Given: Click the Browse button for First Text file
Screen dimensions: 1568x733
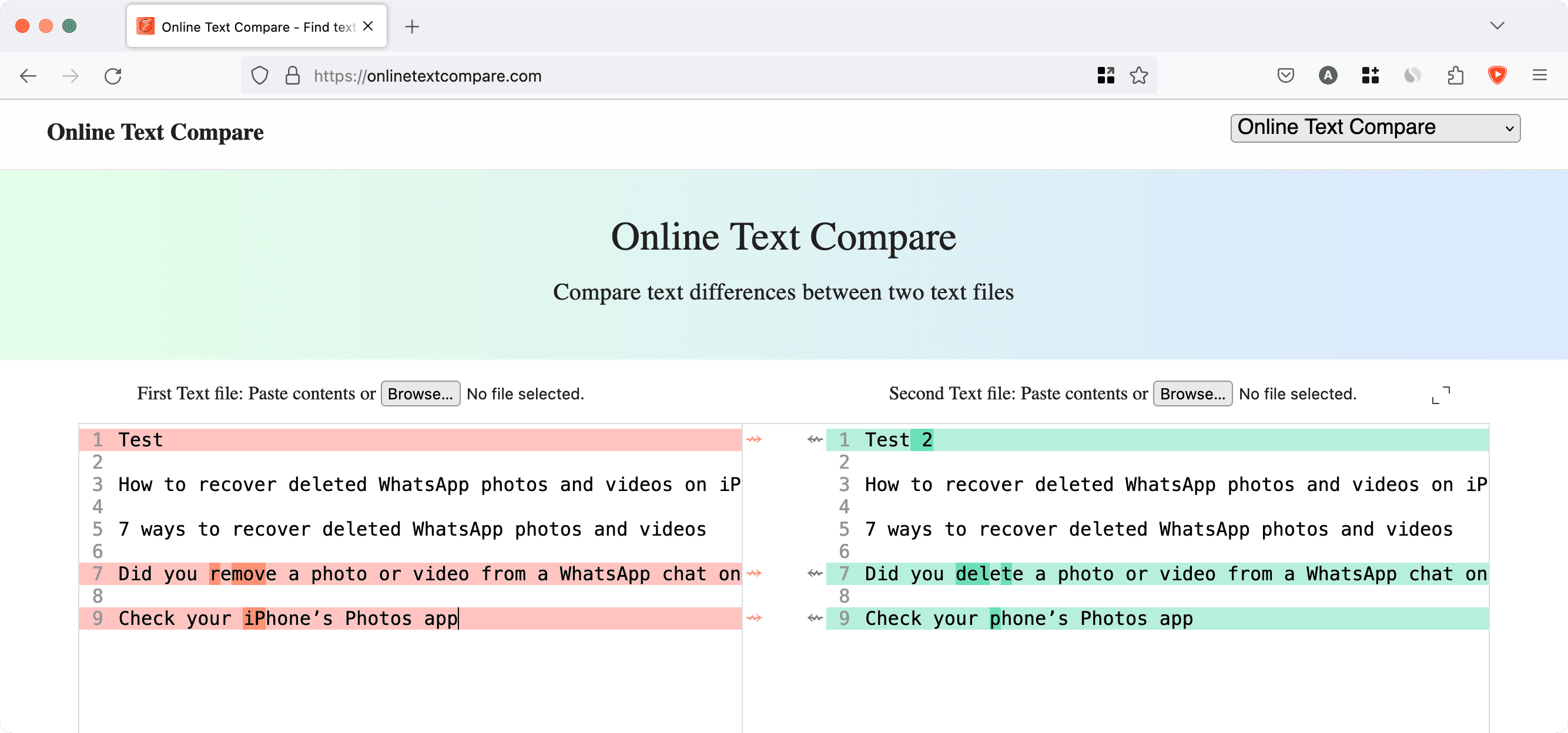Looking at the screenshot, I should 421,393.
